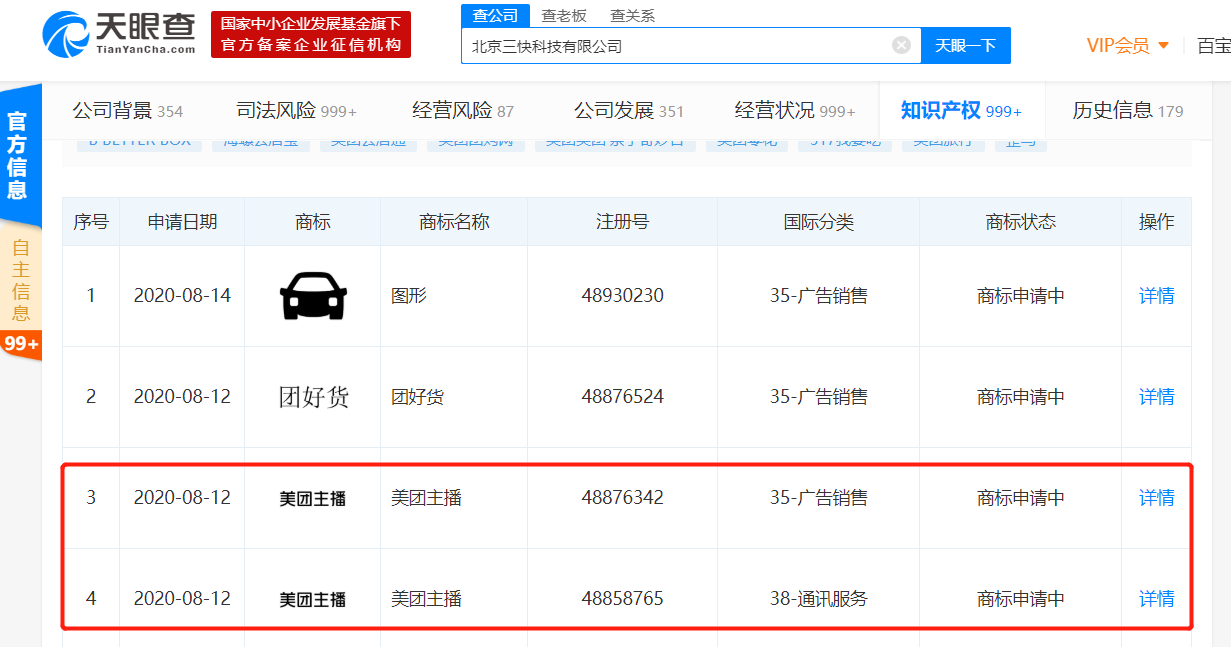Click the 申请日期 column header
The width and height of the screenshot is (1231, 647).
182,222
